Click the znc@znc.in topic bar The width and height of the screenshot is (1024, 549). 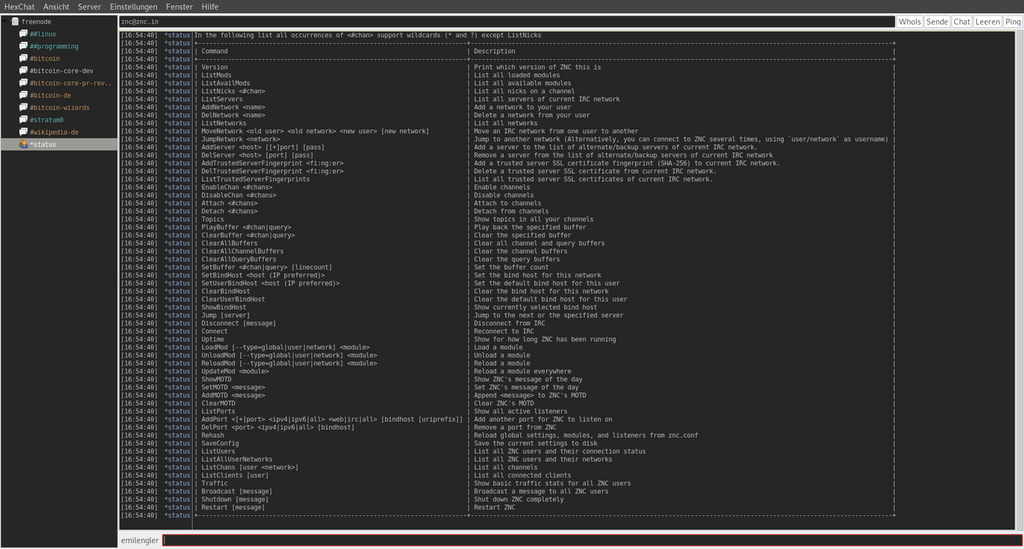coord(507,22)
